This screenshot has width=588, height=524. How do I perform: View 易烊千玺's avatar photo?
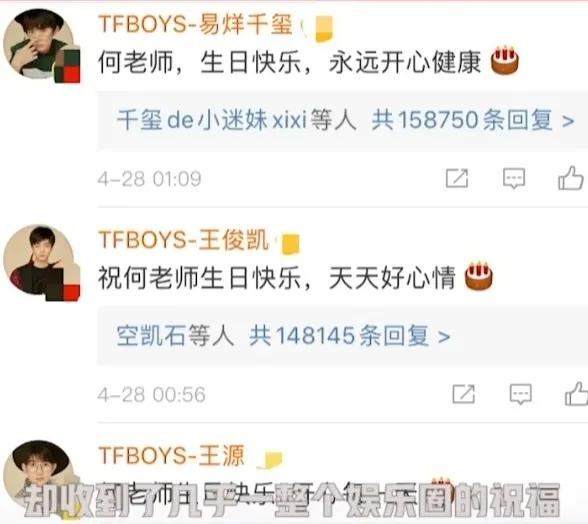40,45
